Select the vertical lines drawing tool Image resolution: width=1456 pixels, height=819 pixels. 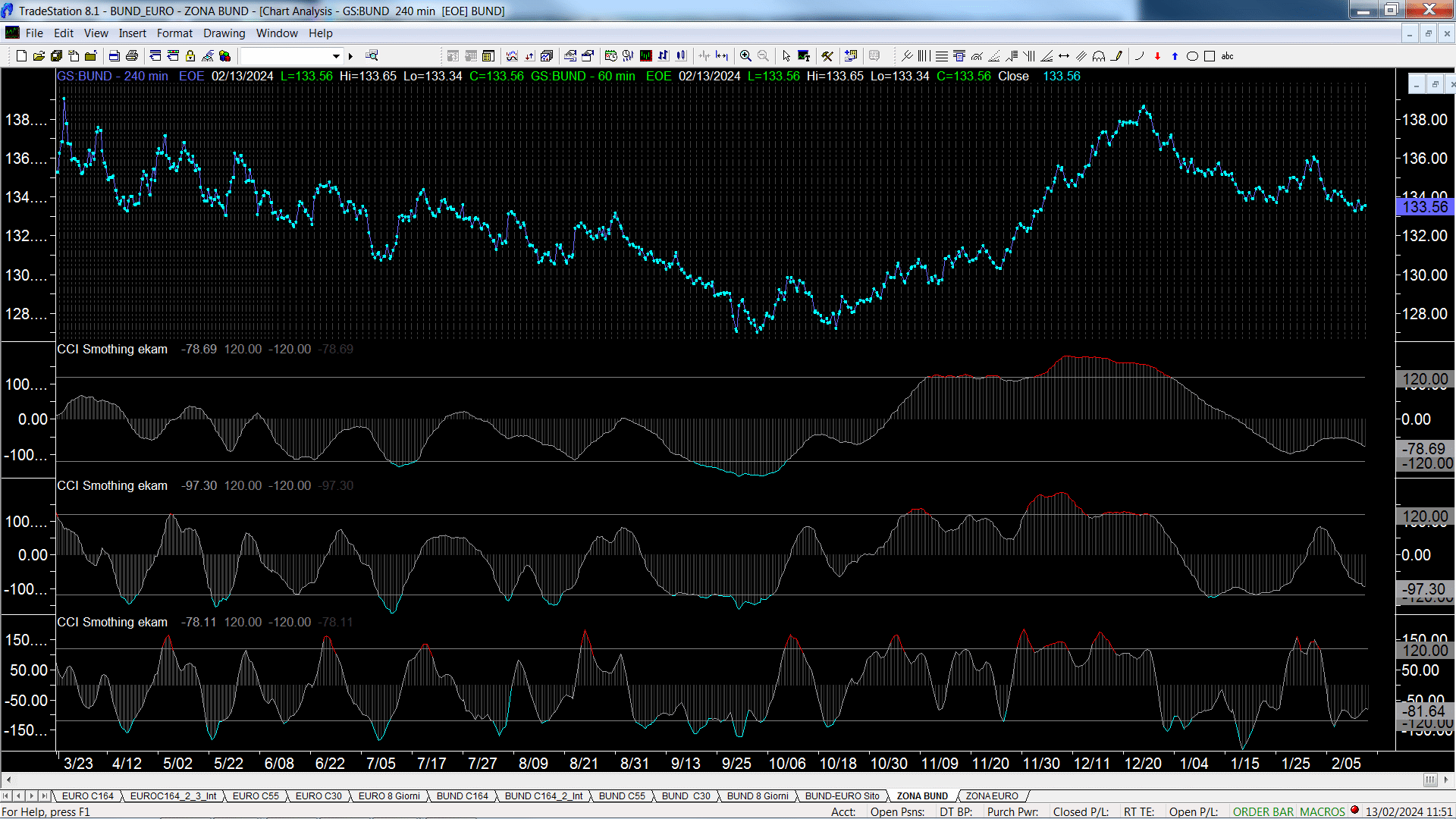[924, 56]
